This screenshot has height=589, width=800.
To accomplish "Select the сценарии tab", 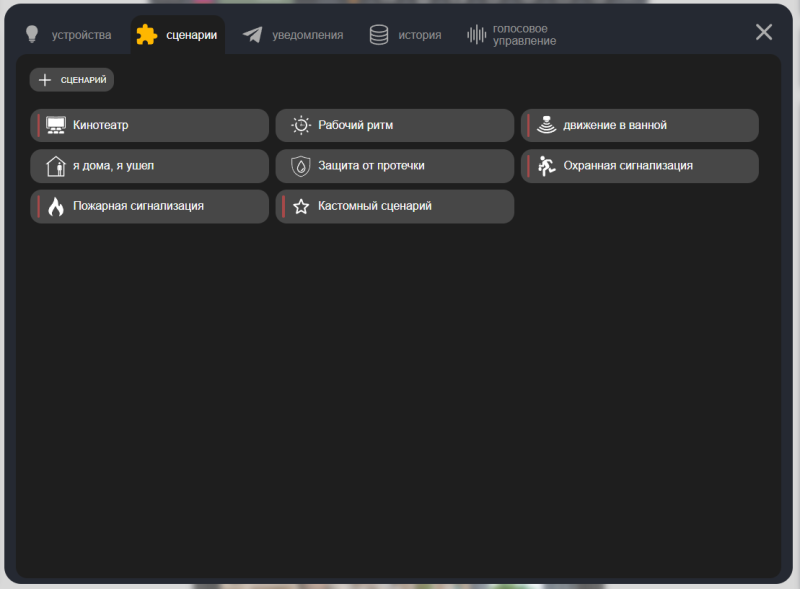I will [x=178, y=35].
